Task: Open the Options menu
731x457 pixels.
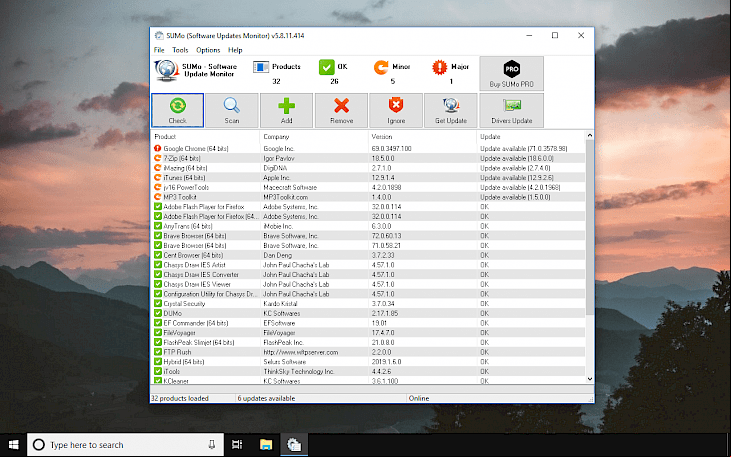Action: coord(208,50)
